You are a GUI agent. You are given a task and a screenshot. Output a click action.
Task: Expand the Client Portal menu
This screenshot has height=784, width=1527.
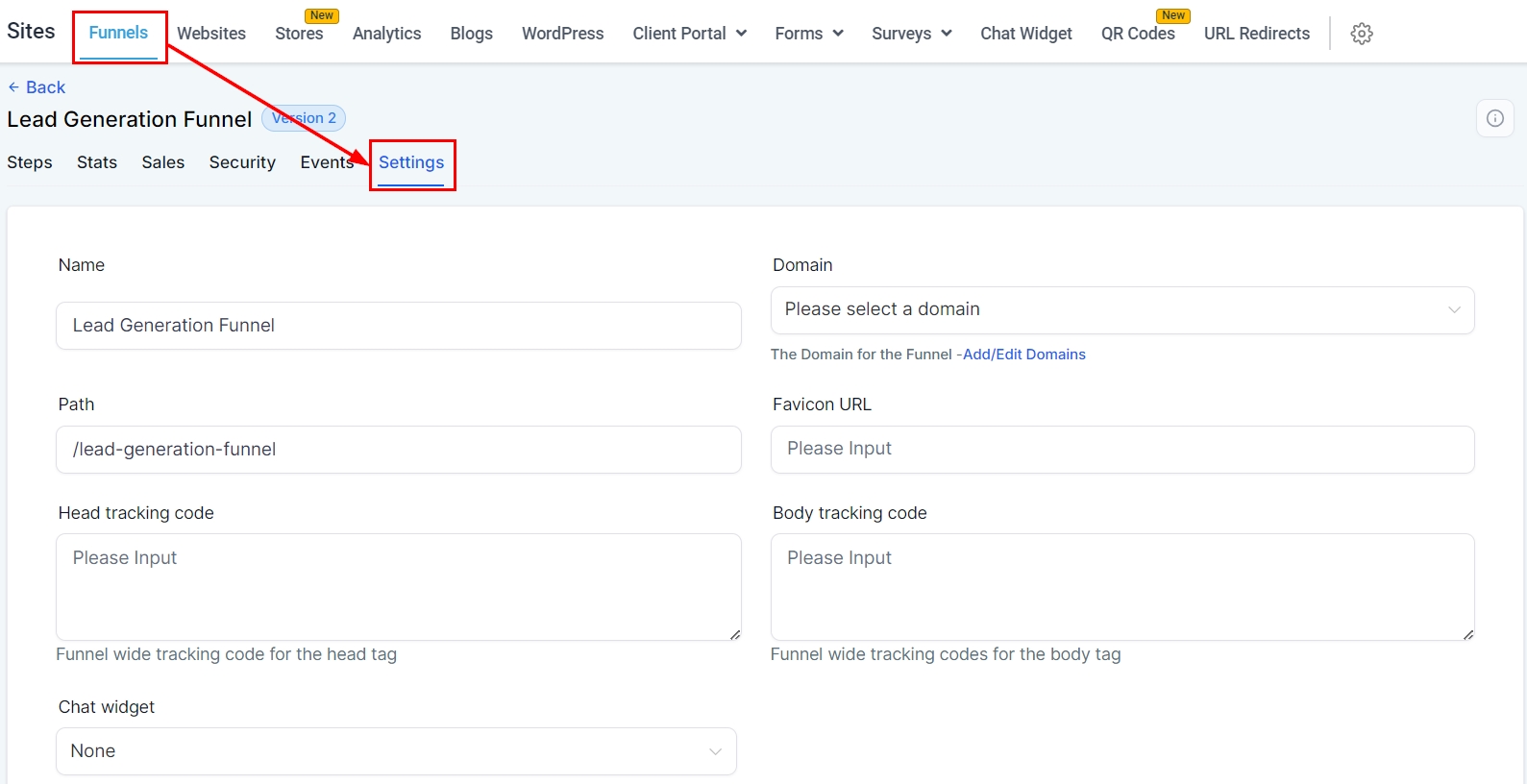tap(689, 34)
